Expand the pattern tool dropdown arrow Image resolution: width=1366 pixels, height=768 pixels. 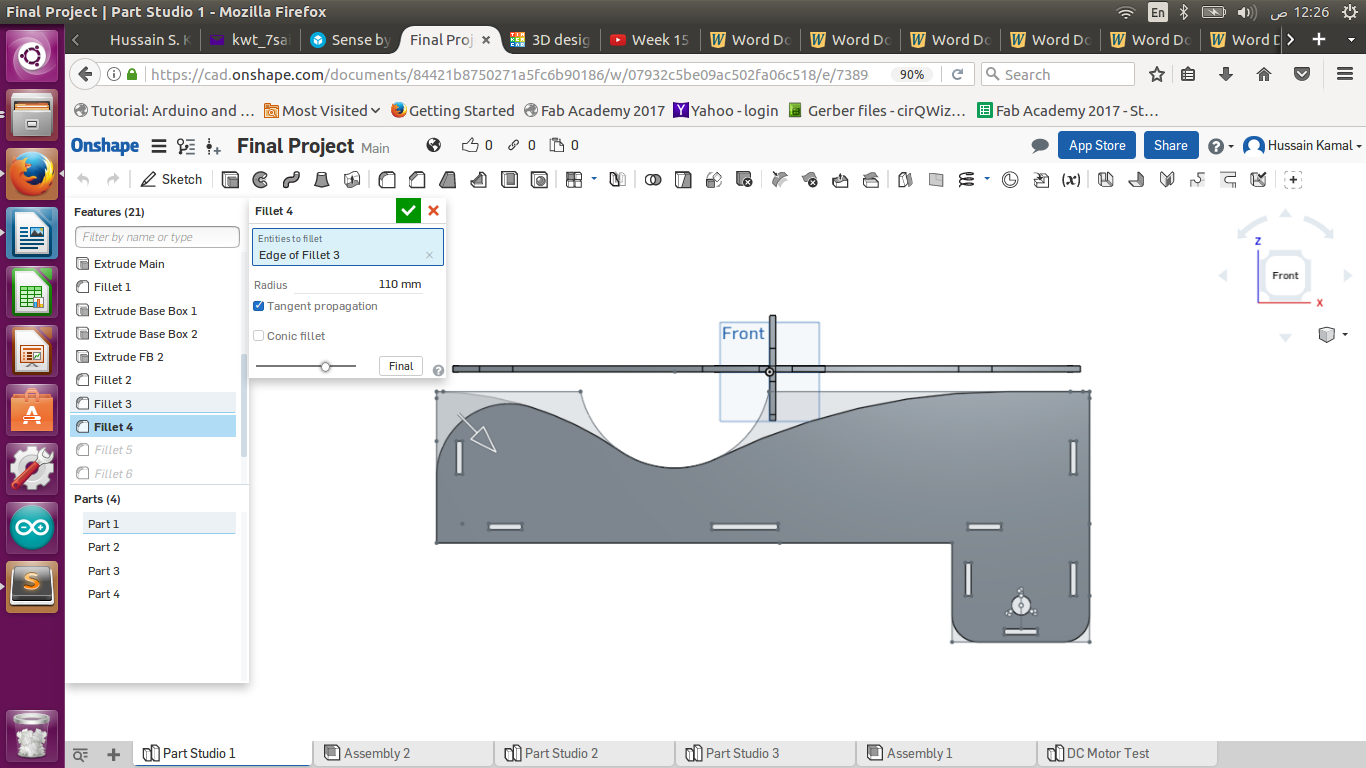click(594, 179)
